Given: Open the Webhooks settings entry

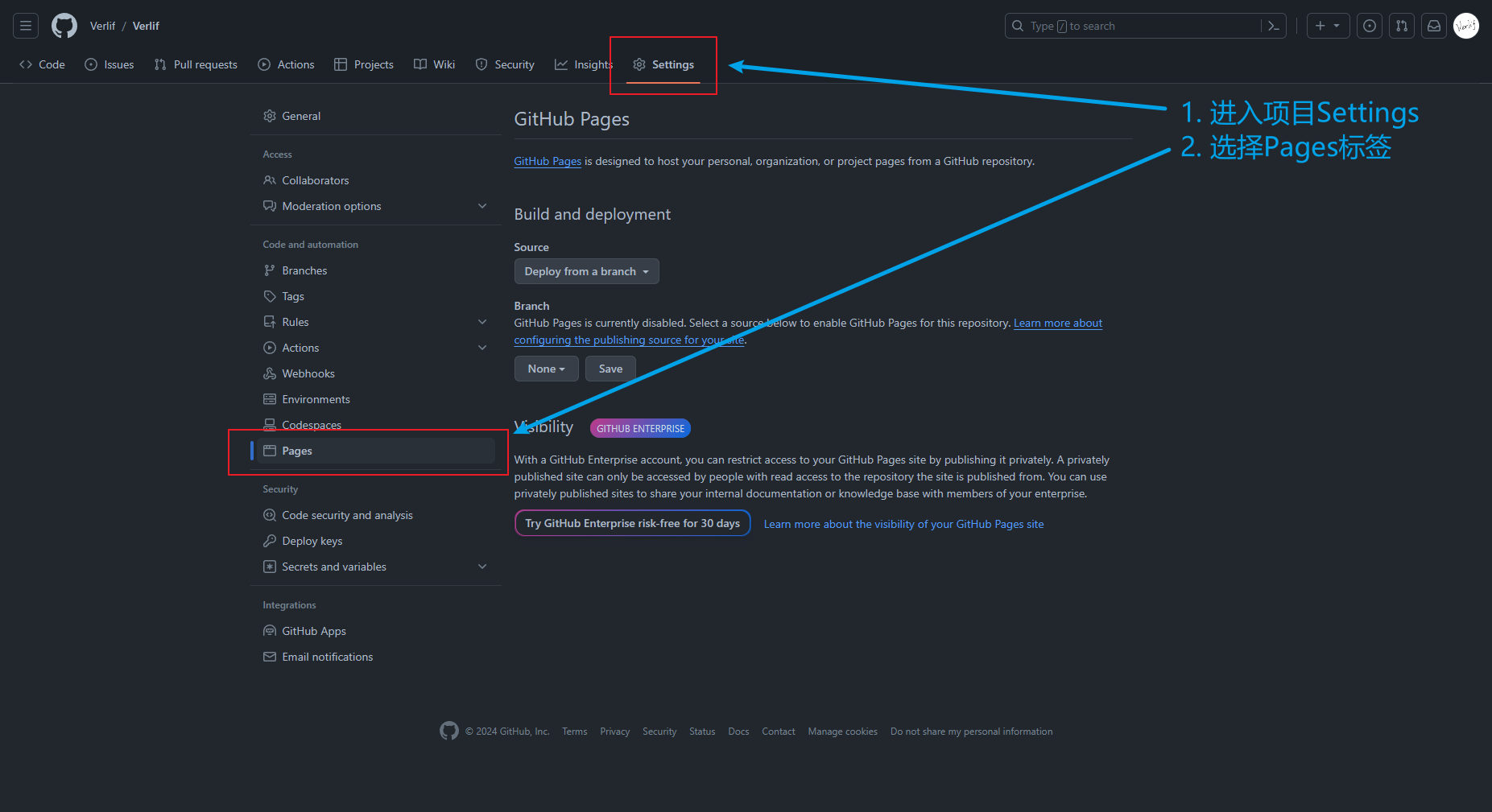Looking at the screenshot, I should (308, 373).
